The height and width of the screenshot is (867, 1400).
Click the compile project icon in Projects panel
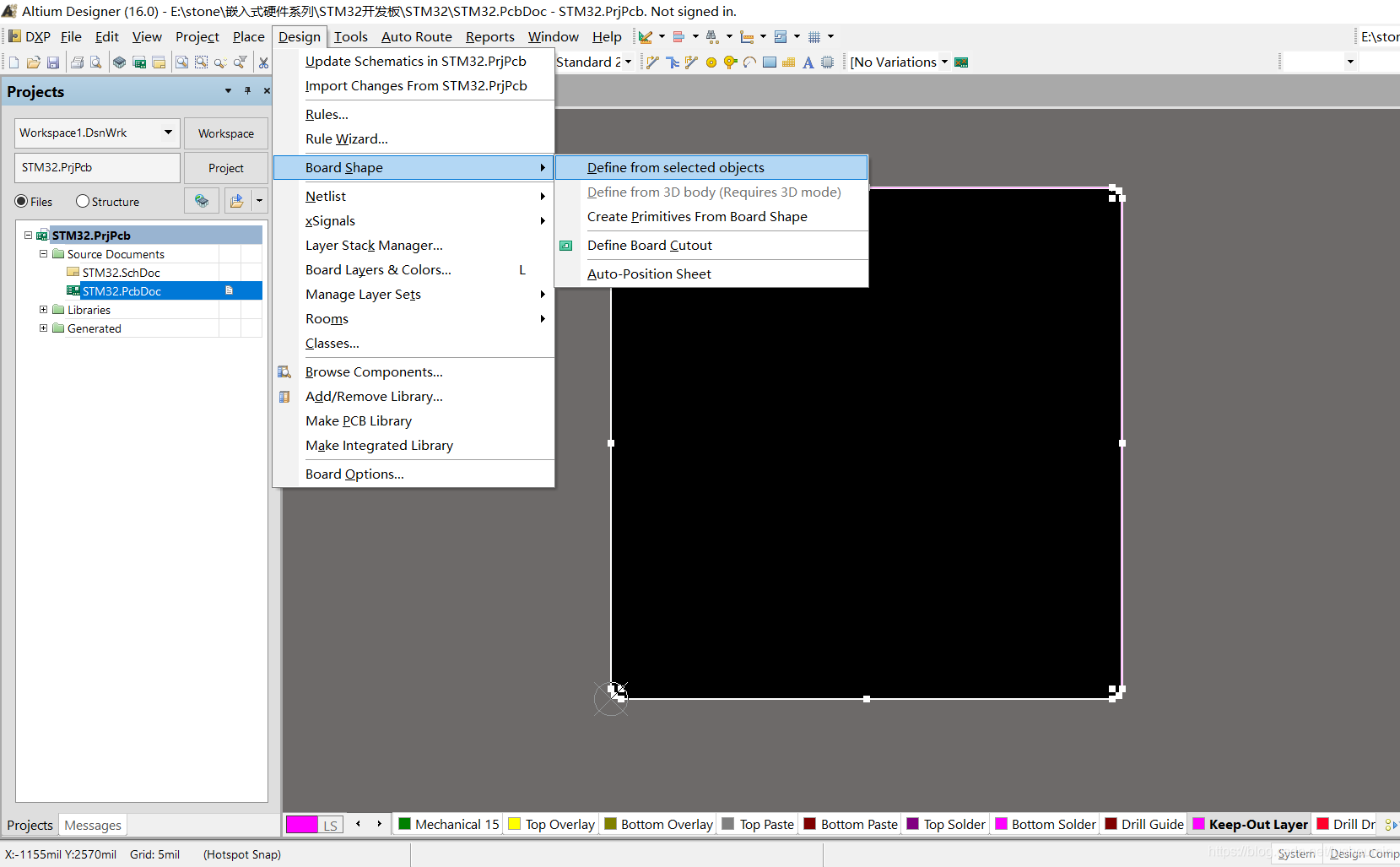(x=202, y=201)
